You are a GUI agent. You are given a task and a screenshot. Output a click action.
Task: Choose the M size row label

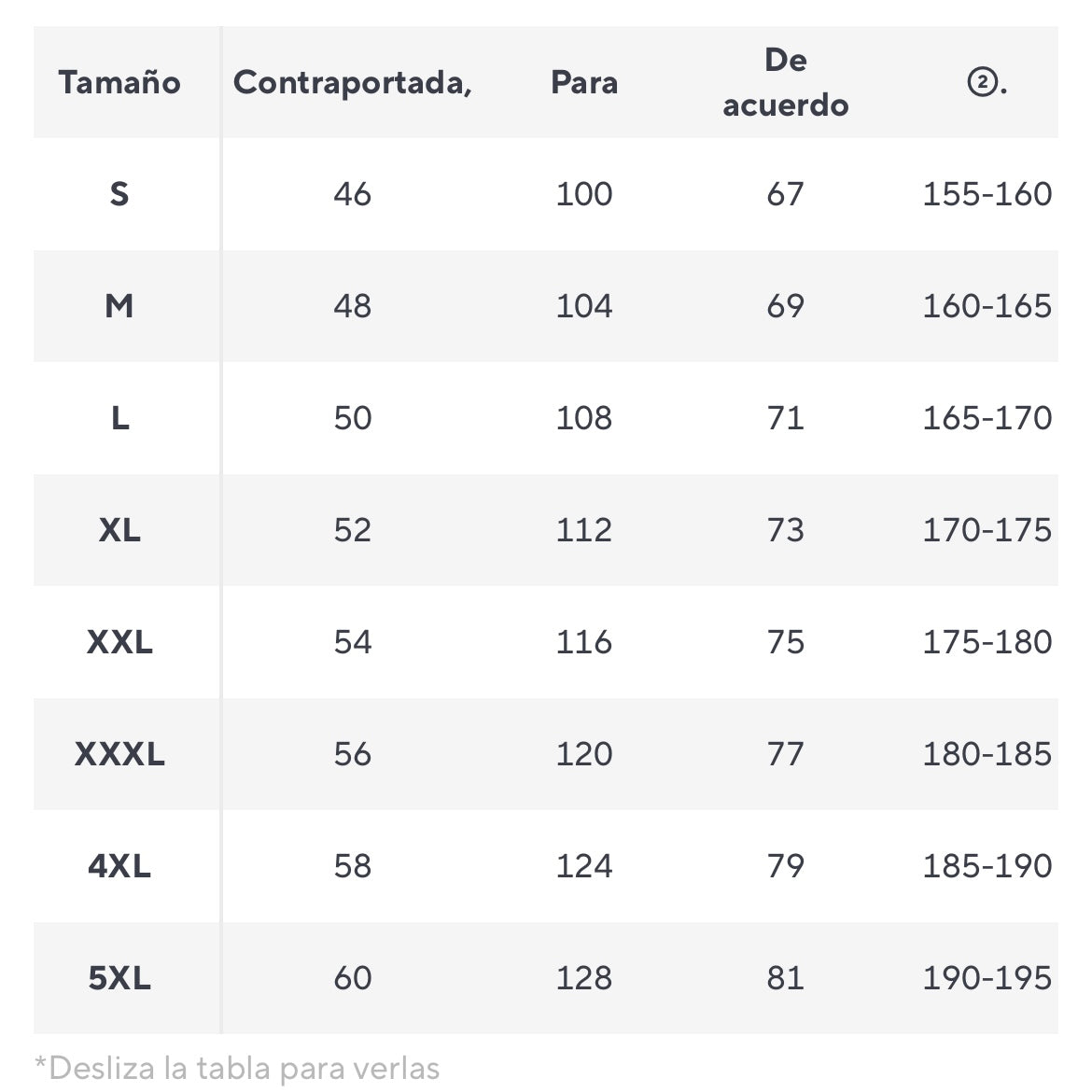coord(119,306)
